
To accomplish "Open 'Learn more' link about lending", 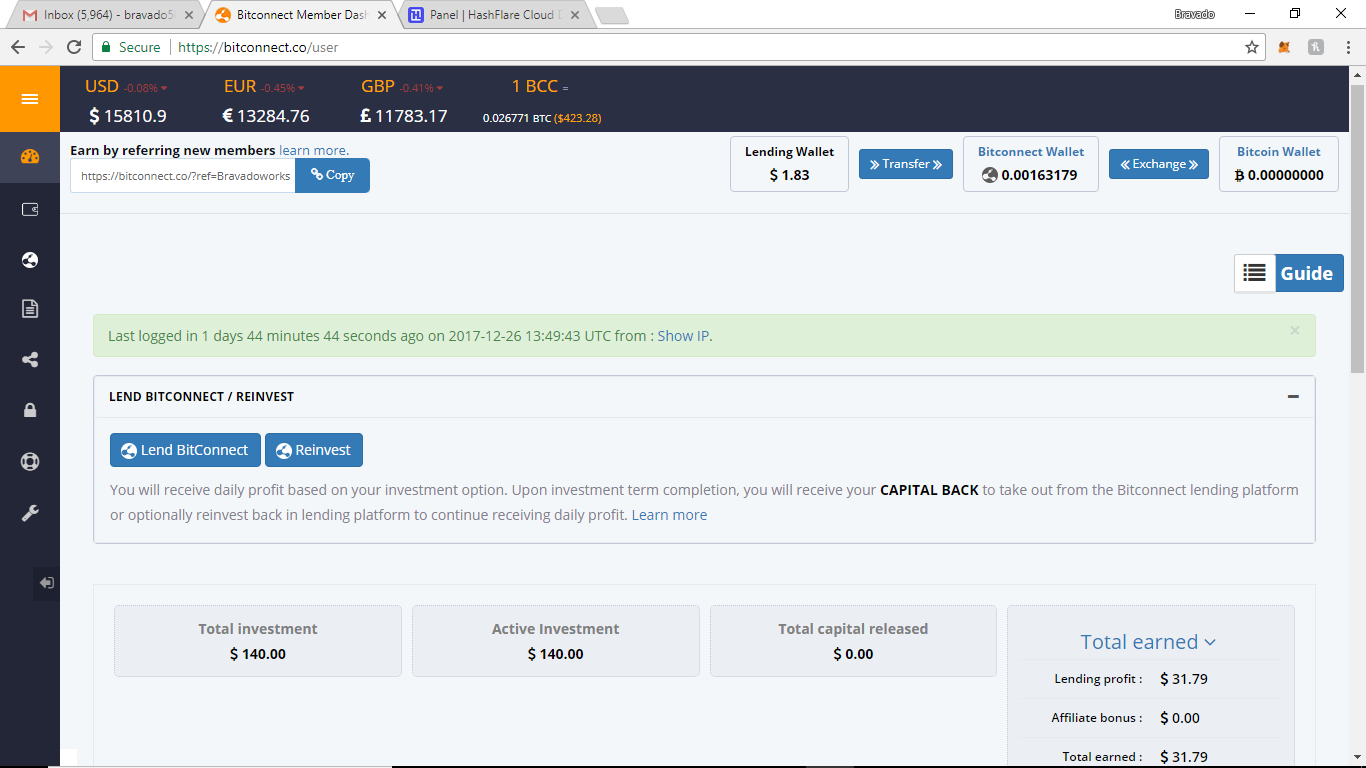I will [669, 515].
